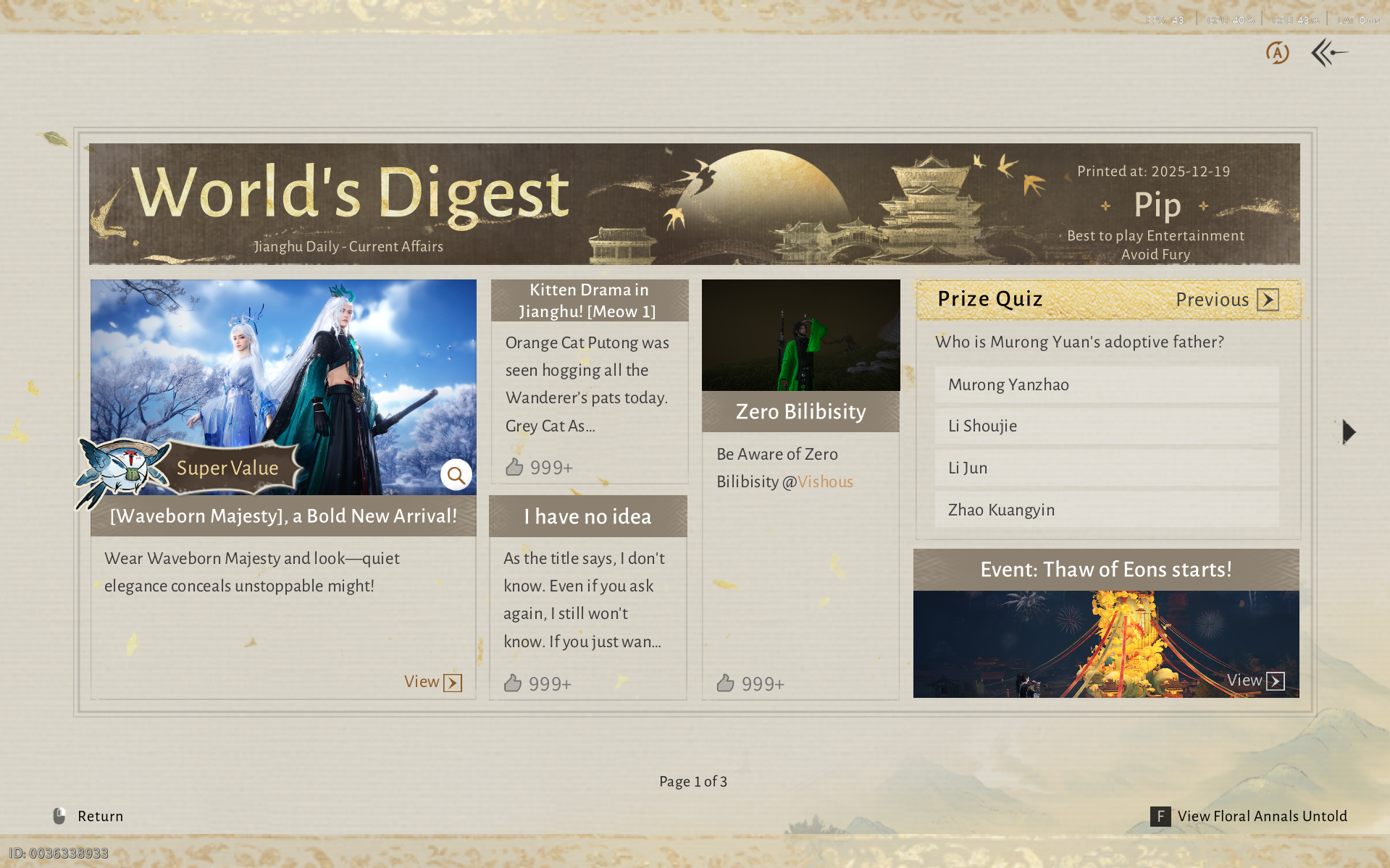Image resolution: width=1390 pixels, height=868 pixels.
Task: Open the I have no idea headline
Action: coord(587,516)
